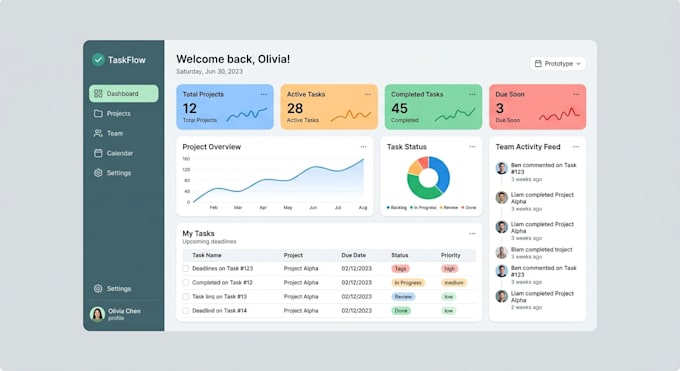Open the My Tasks panel options menu

pos(472,234)
